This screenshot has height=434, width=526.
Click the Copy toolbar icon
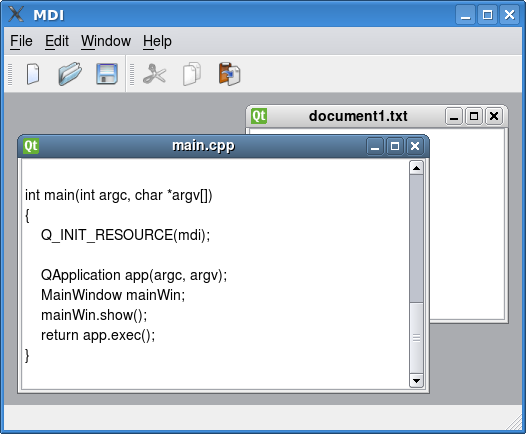192,74
